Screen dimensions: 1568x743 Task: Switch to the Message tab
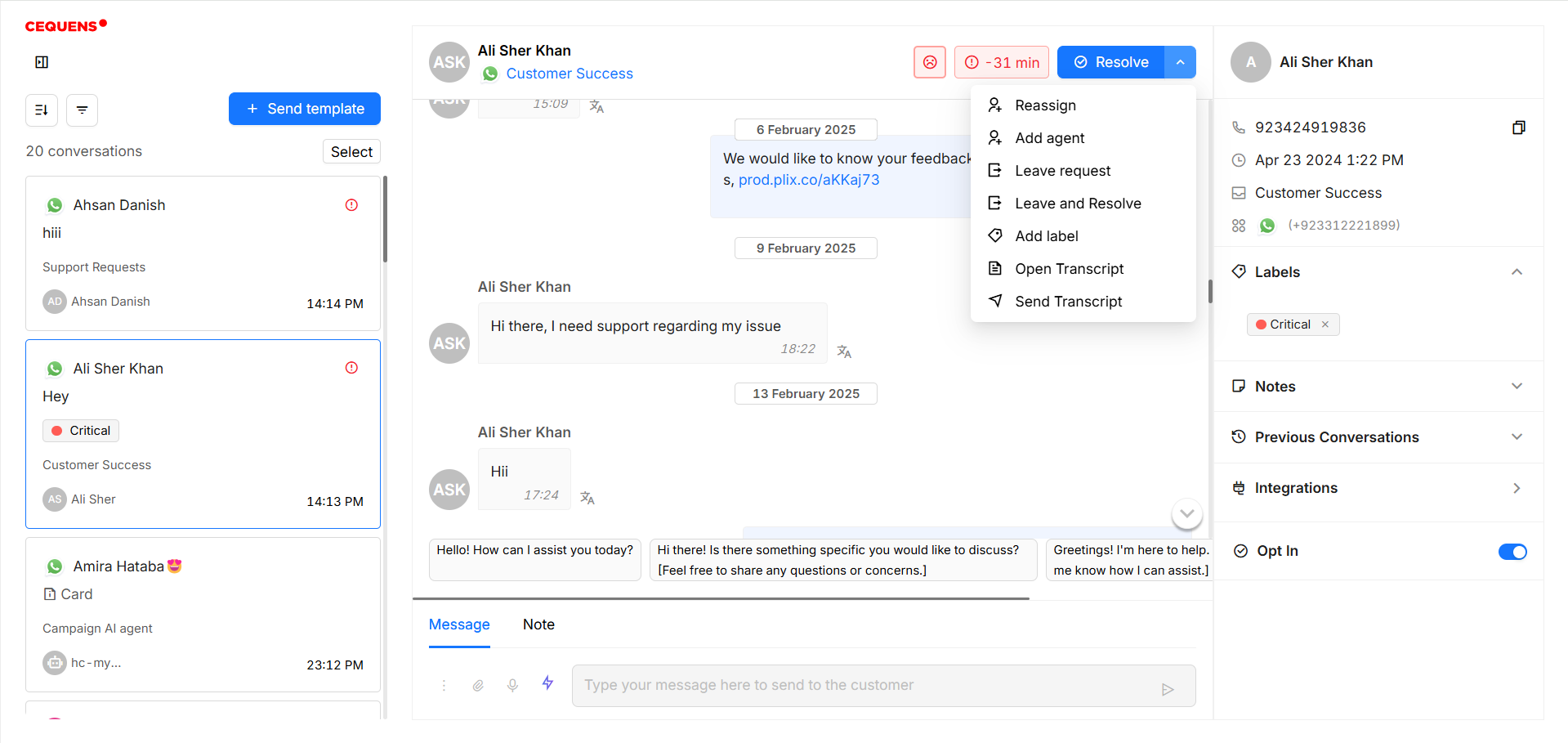pos(459,625)
